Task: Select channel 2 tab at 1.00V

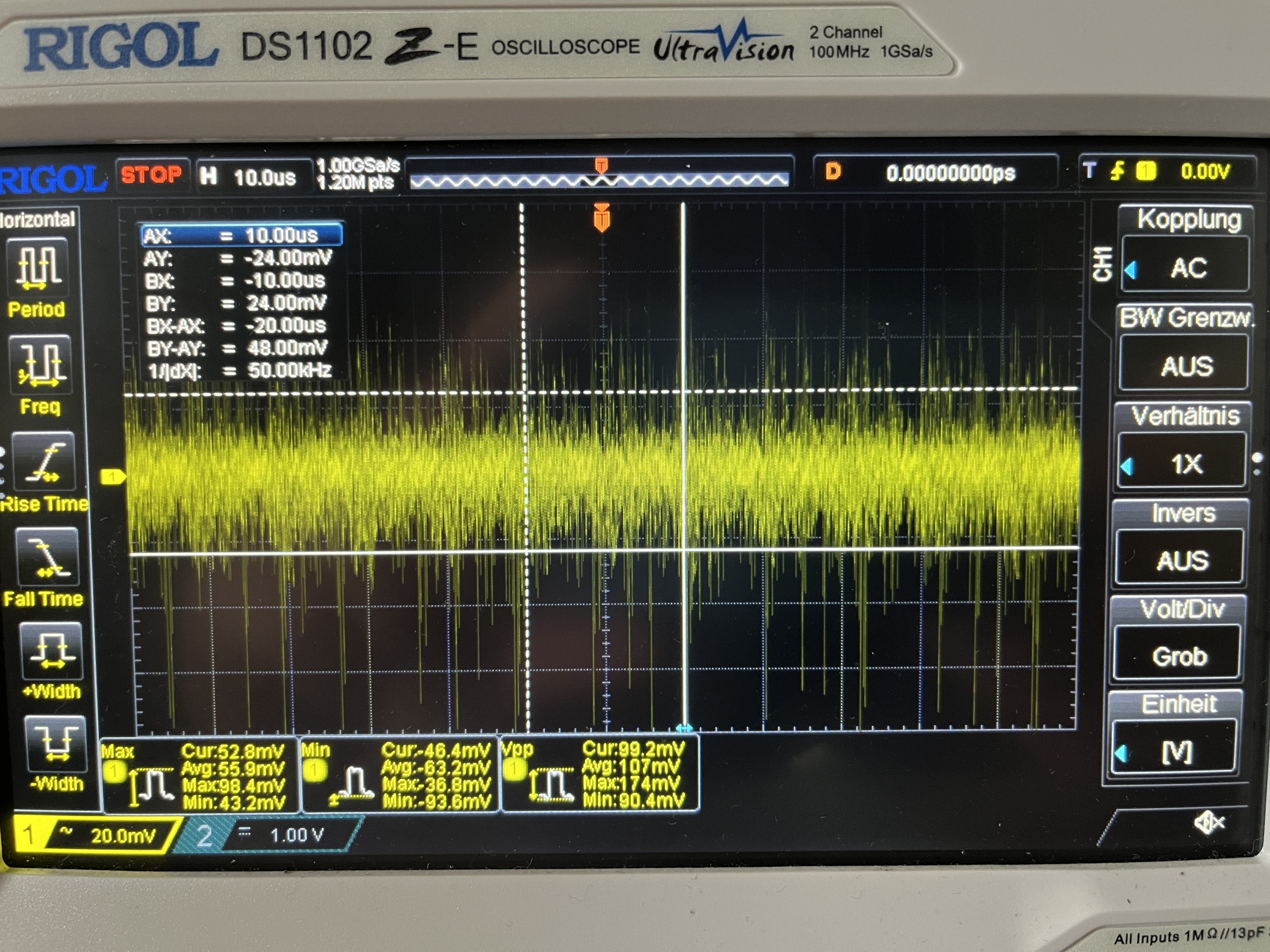Action: (x=276, y=835)
